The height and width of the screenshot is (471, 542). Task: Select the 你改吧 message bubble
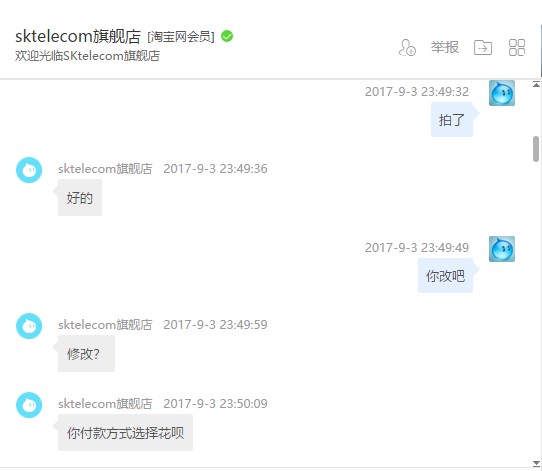pos(445,276)
